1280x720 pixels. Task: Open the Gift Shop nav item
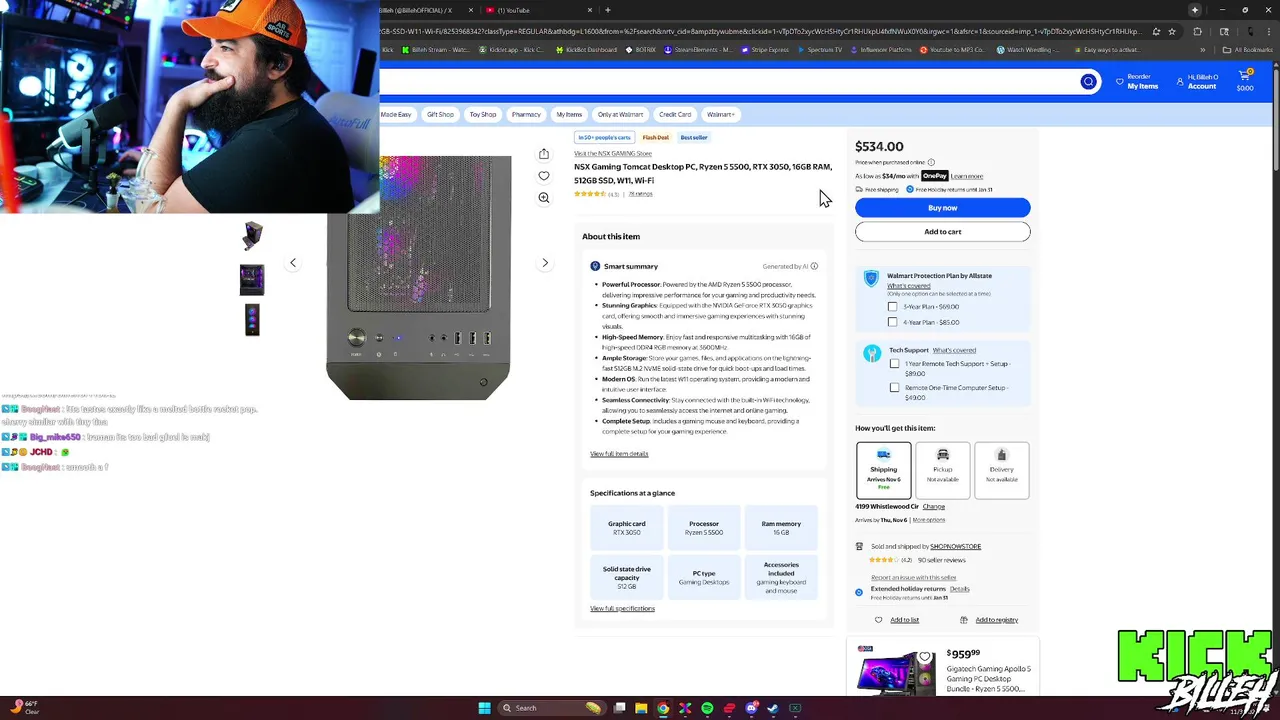(440, 114)
